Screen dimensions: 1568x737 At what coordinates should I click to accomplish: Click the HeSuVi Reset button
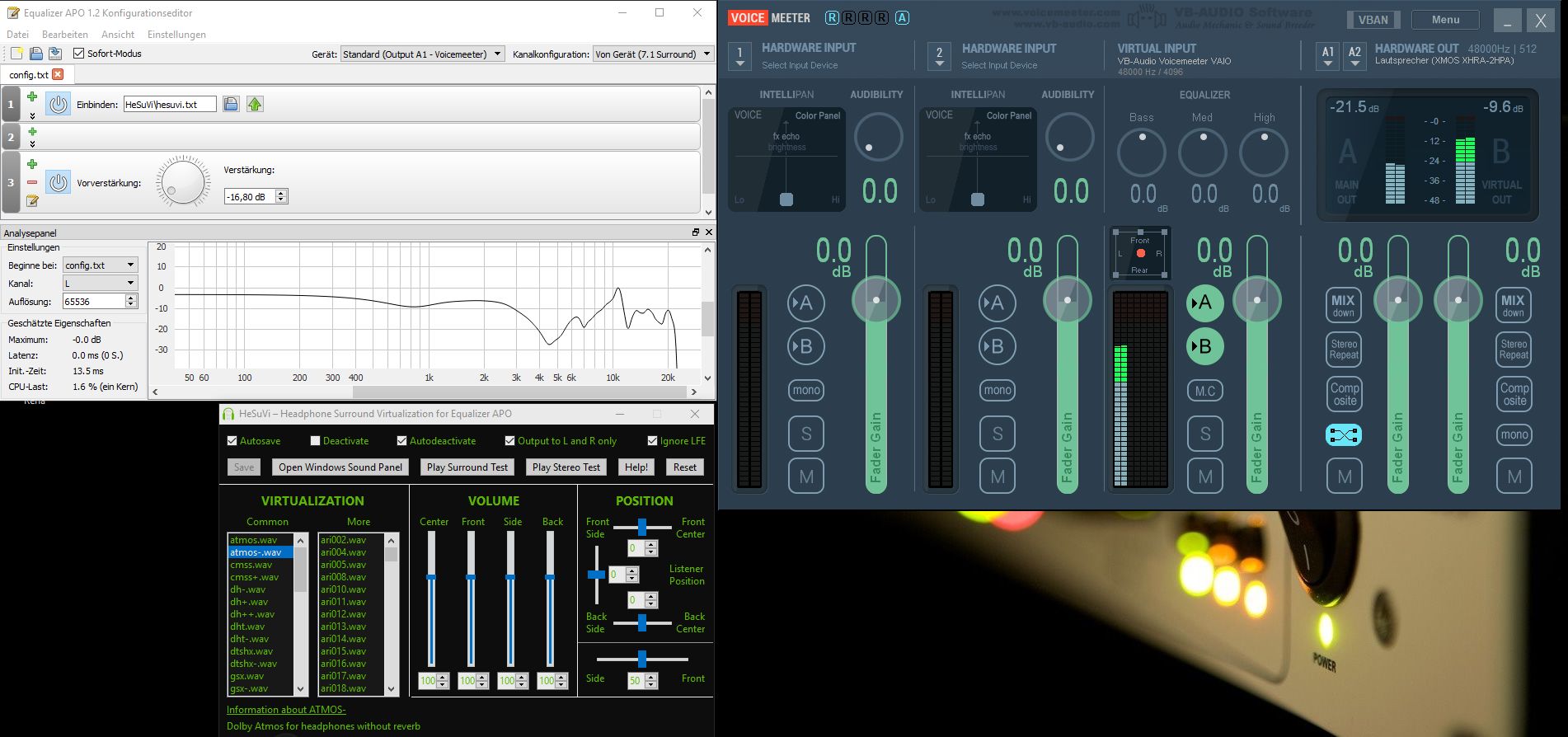pos(685,467)
